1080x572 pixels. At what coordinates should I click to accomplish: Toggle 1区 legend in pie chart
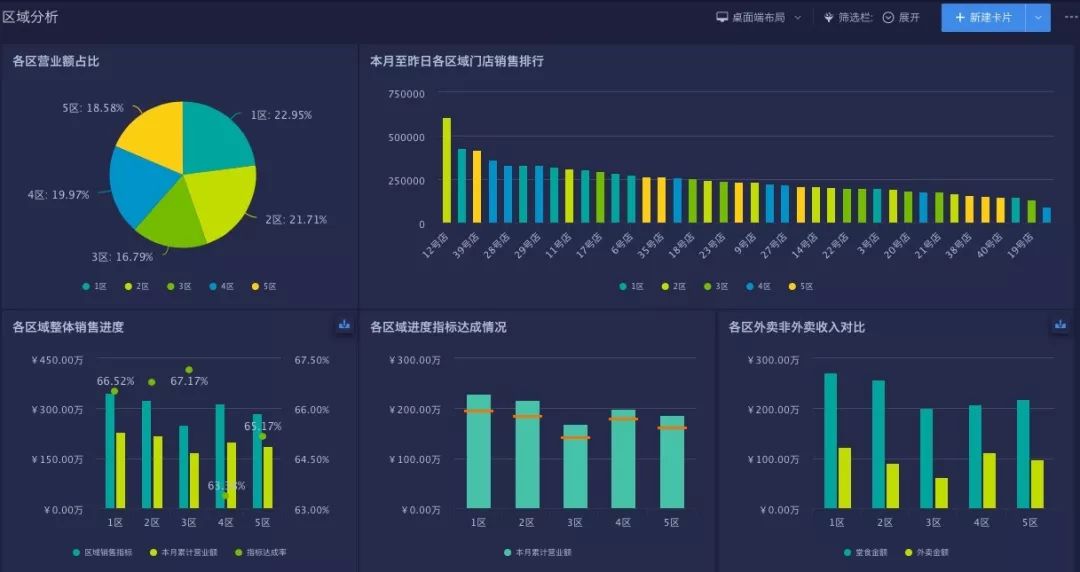[94, 286]
